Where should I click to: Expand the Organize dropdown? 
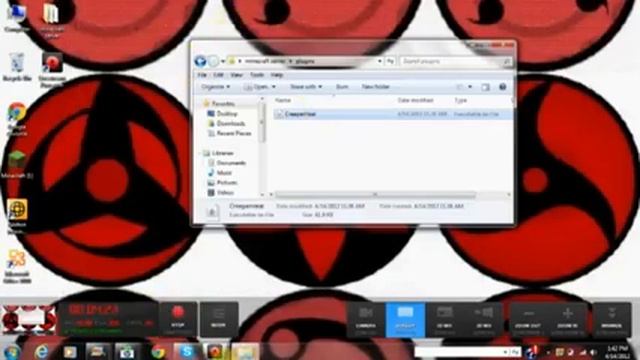point(216,87)
